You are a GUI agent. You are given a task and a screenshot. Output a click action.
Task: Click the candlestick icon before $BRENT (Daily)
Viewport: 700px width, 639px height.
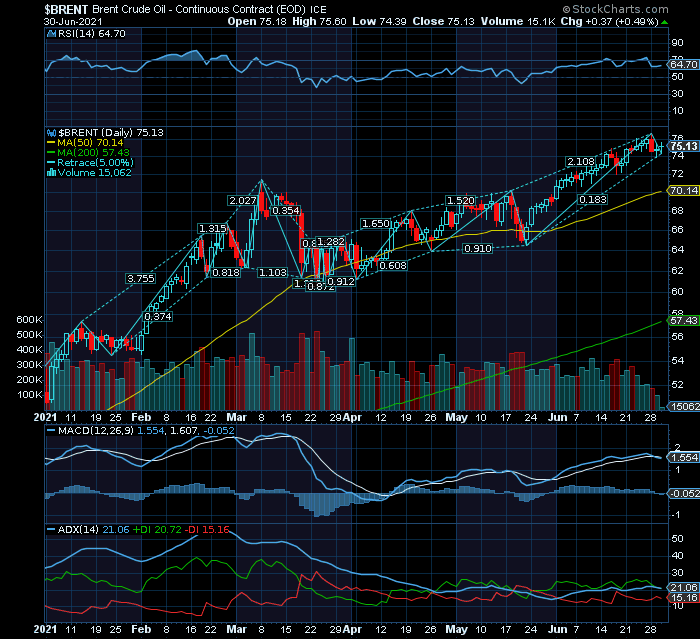coord(51,133)
